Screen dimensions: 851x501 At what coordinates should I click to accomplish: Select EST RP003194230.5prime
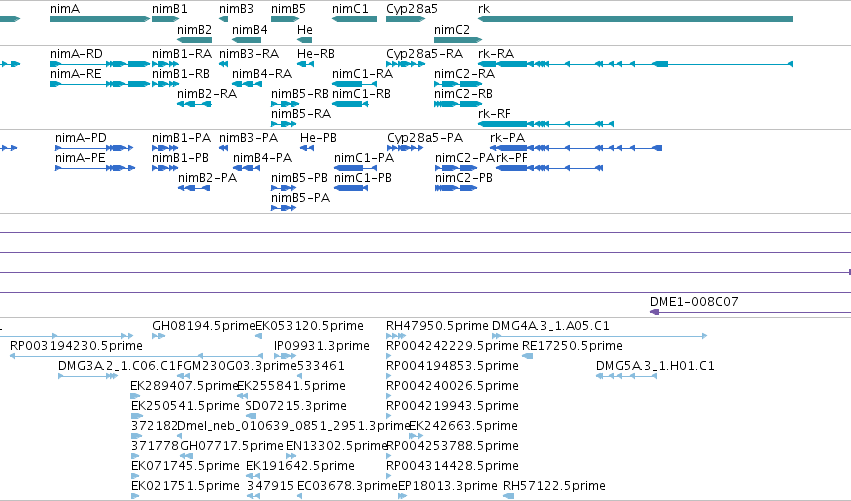136,357
